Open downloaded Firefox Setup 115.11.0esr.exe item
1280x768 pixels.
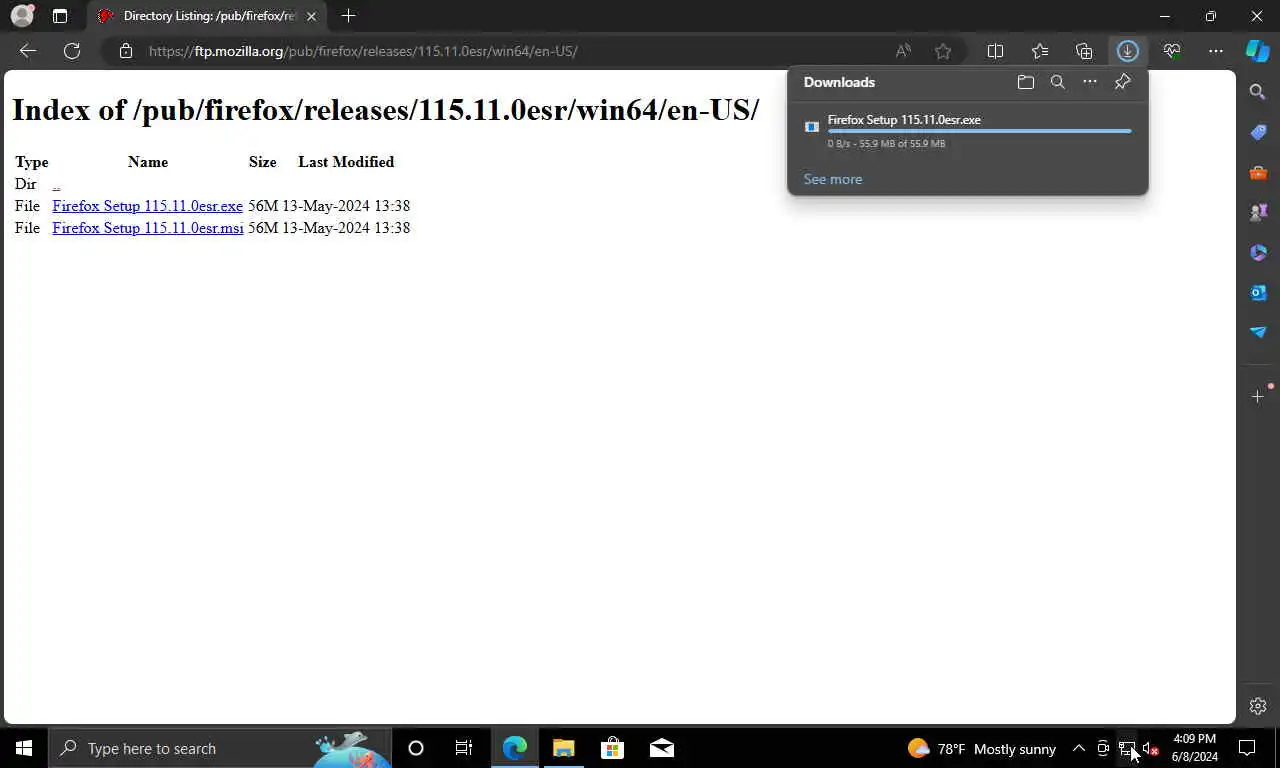coord(904,120)
